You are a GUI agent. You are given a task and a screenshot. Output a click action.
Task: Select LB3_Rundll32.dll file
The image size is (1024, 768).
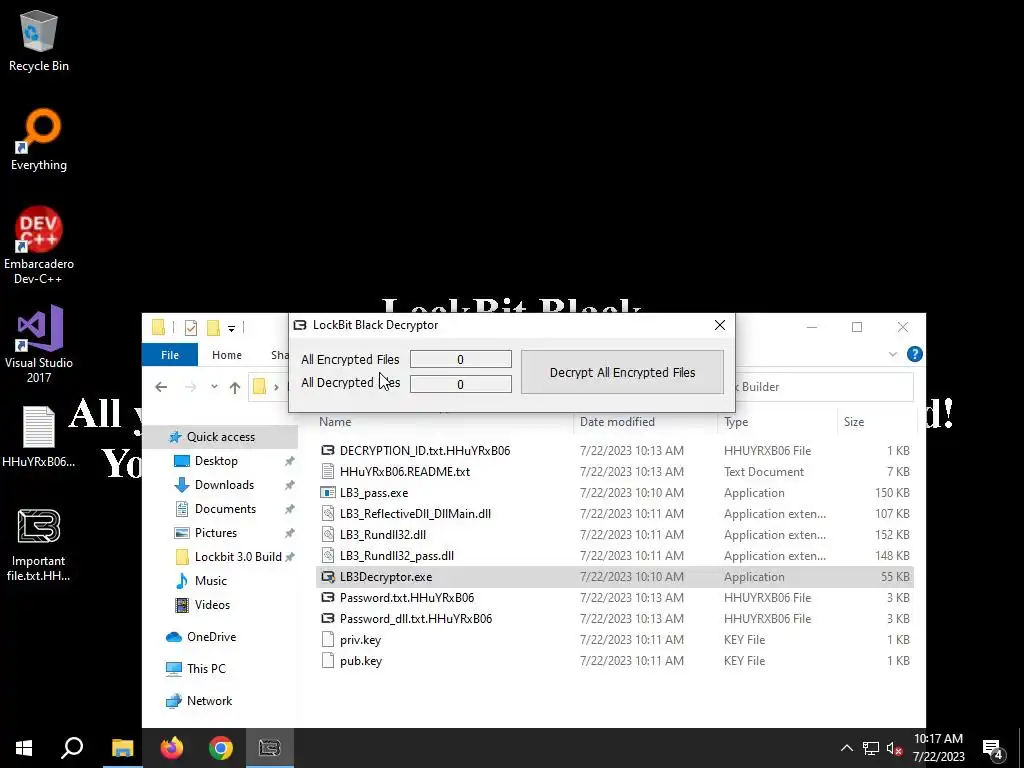(x=382, y=534)
